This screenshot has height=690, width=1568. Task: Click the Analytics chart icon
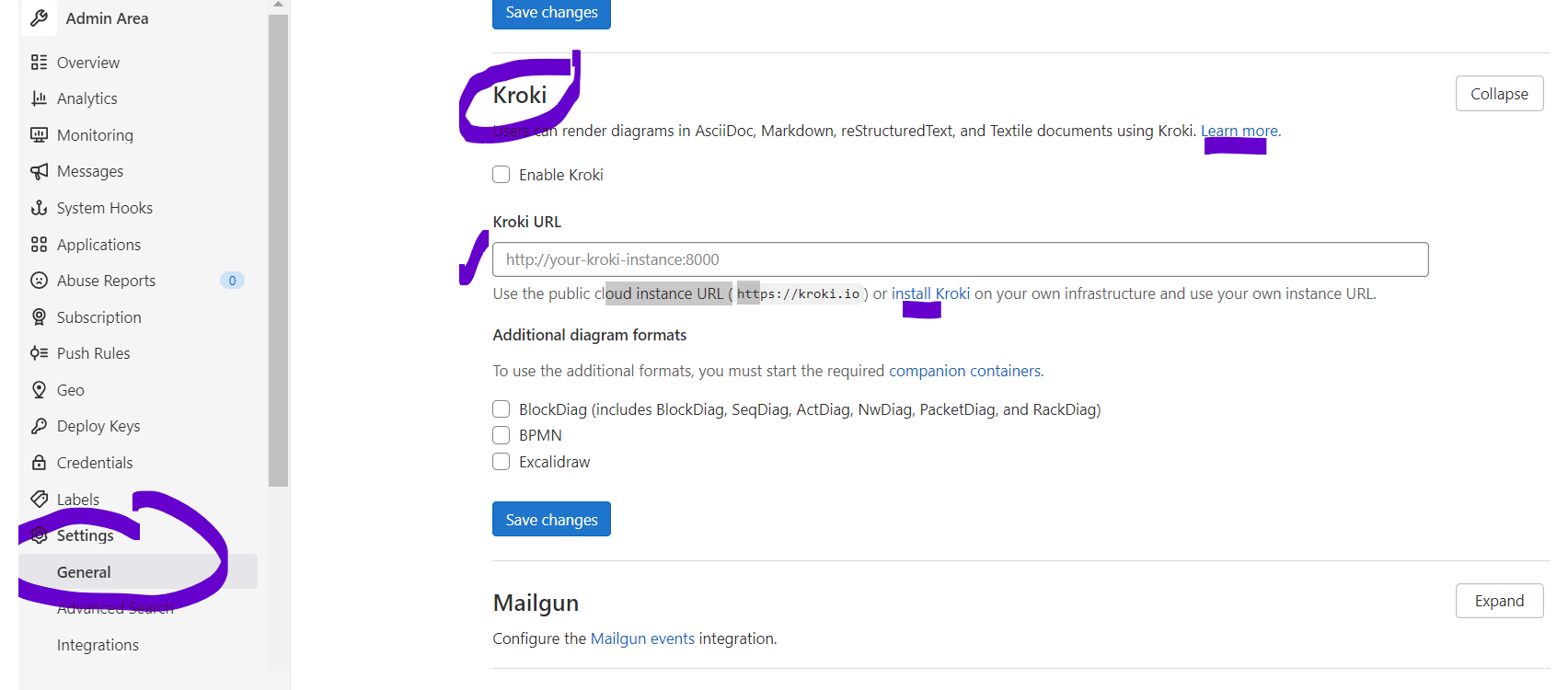(39, 98)
